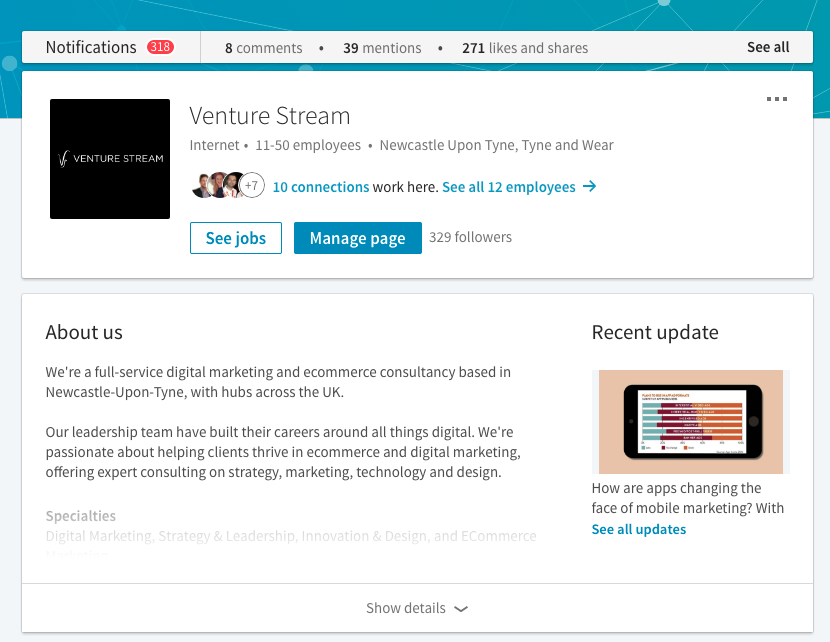Open the Notifications label
The width and height of the screenshot is (830, 642).
91,47
